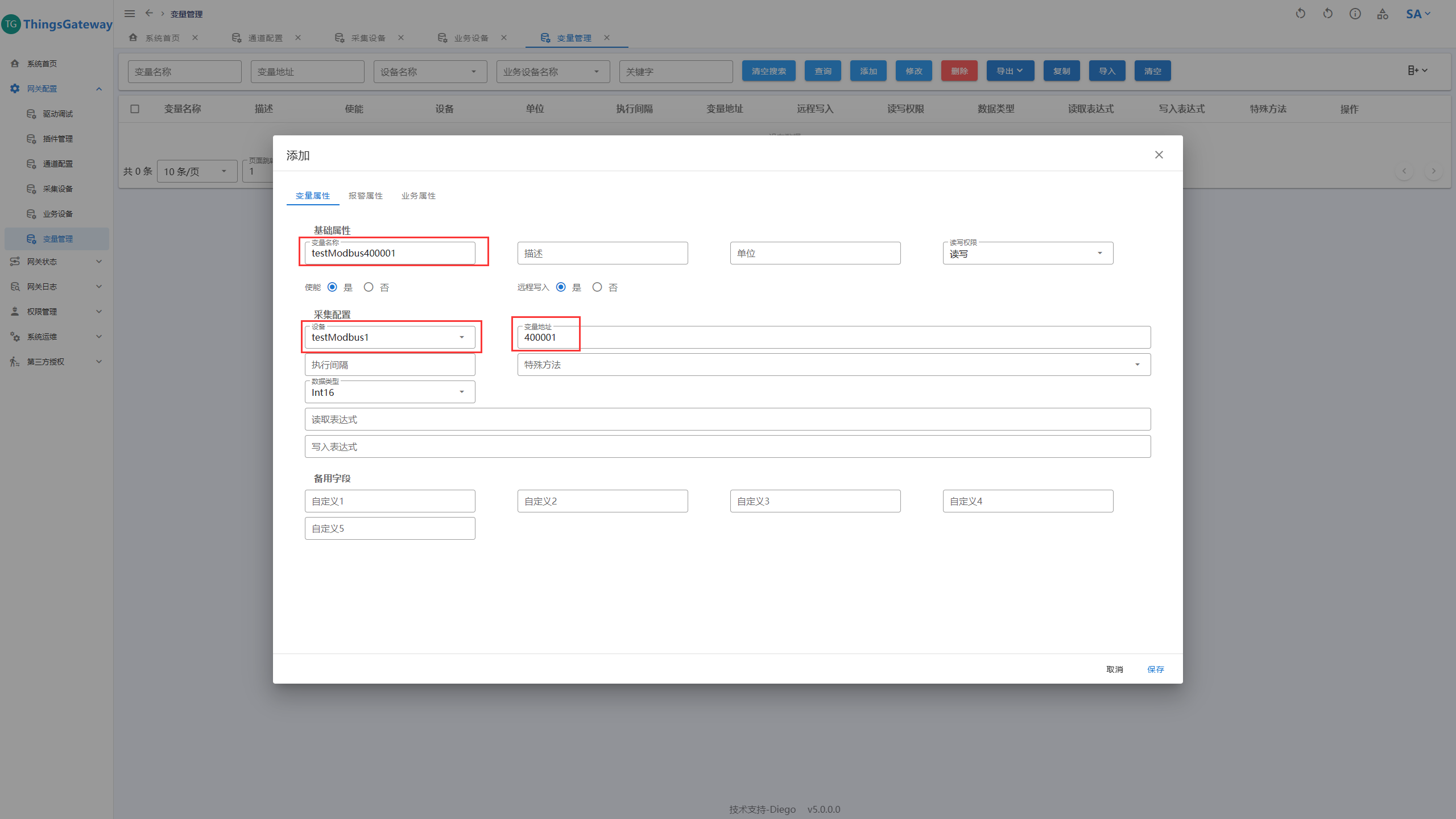Close the 添加 dialog with X icon
1456x819 pixels.
pyautogui.click(x=1159, y=155)
